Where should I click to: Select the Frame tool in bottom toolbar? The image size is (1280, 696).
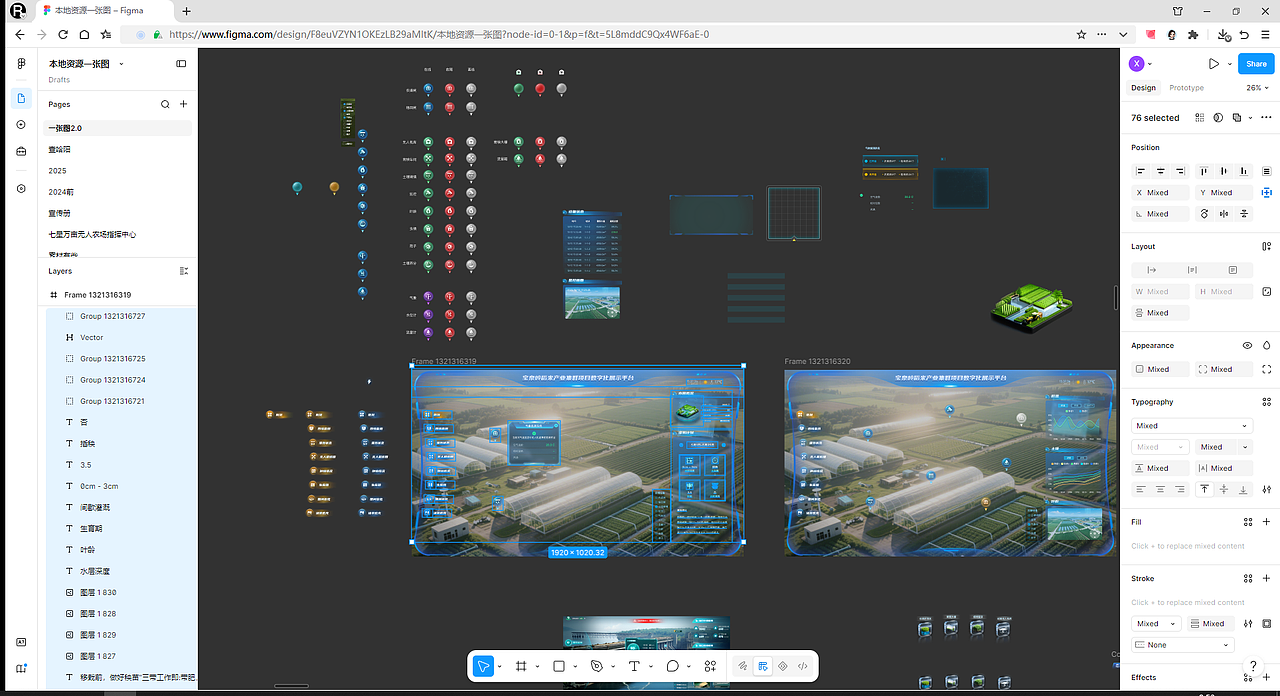point(521,666)
